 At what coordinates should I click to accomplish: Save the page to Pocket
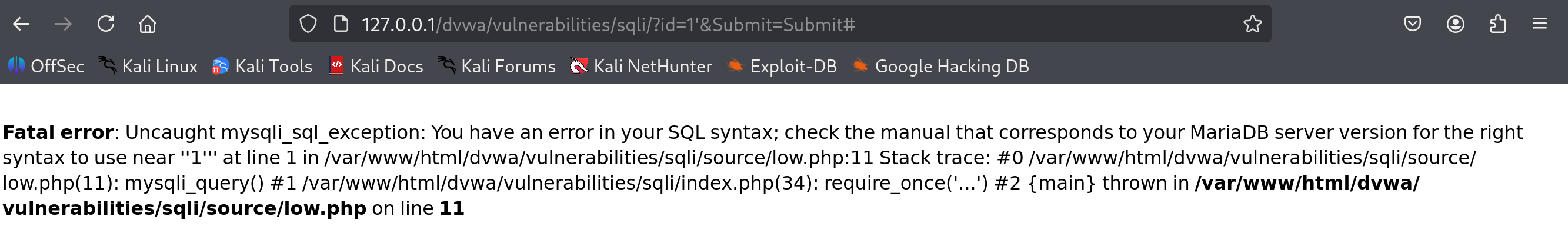click(1413, 24)
